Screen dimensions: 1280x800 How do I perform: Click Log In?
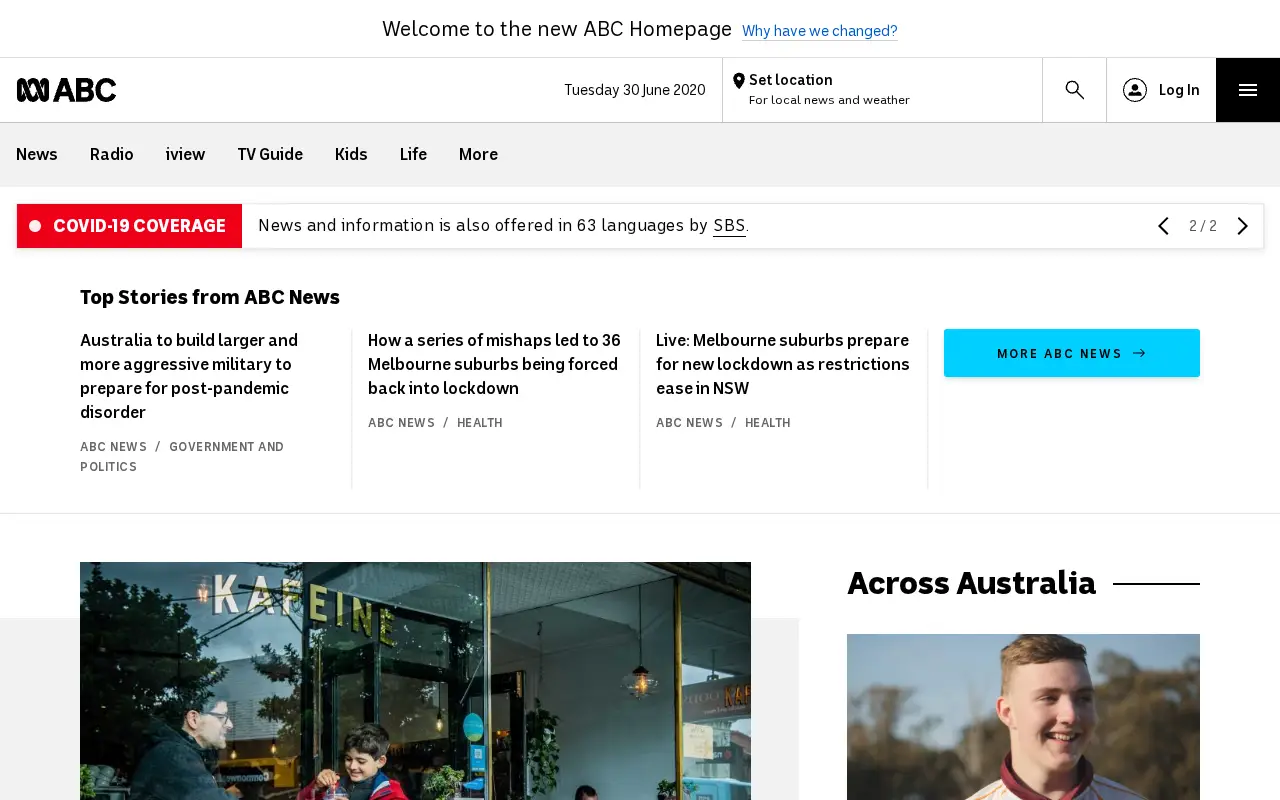point(1179,90)
